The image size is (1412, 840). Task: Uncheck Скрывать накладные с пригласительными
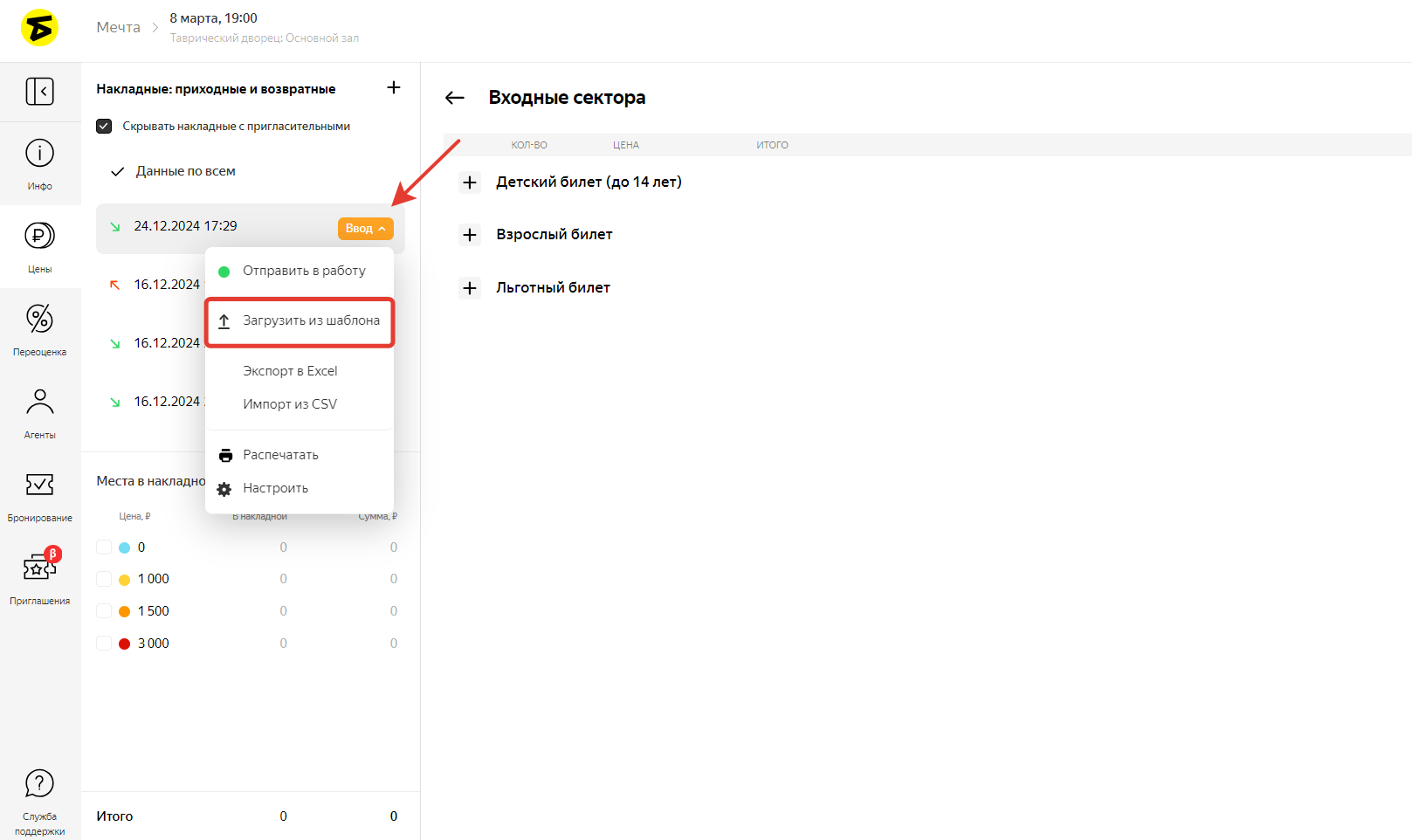coord(104,127)
